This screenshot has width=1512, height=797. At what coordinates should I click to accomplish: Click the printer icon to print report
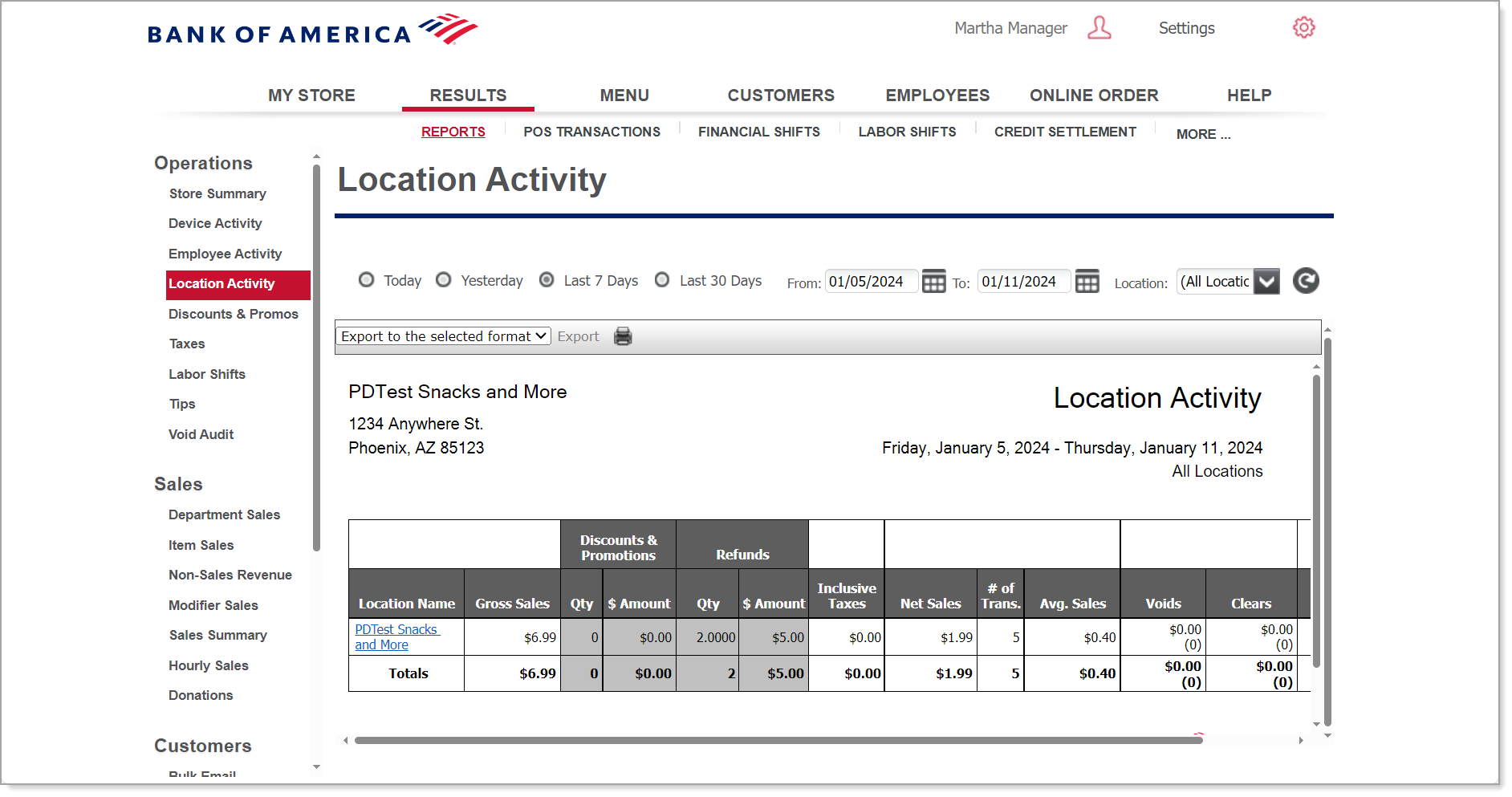(x=623, y=336)
